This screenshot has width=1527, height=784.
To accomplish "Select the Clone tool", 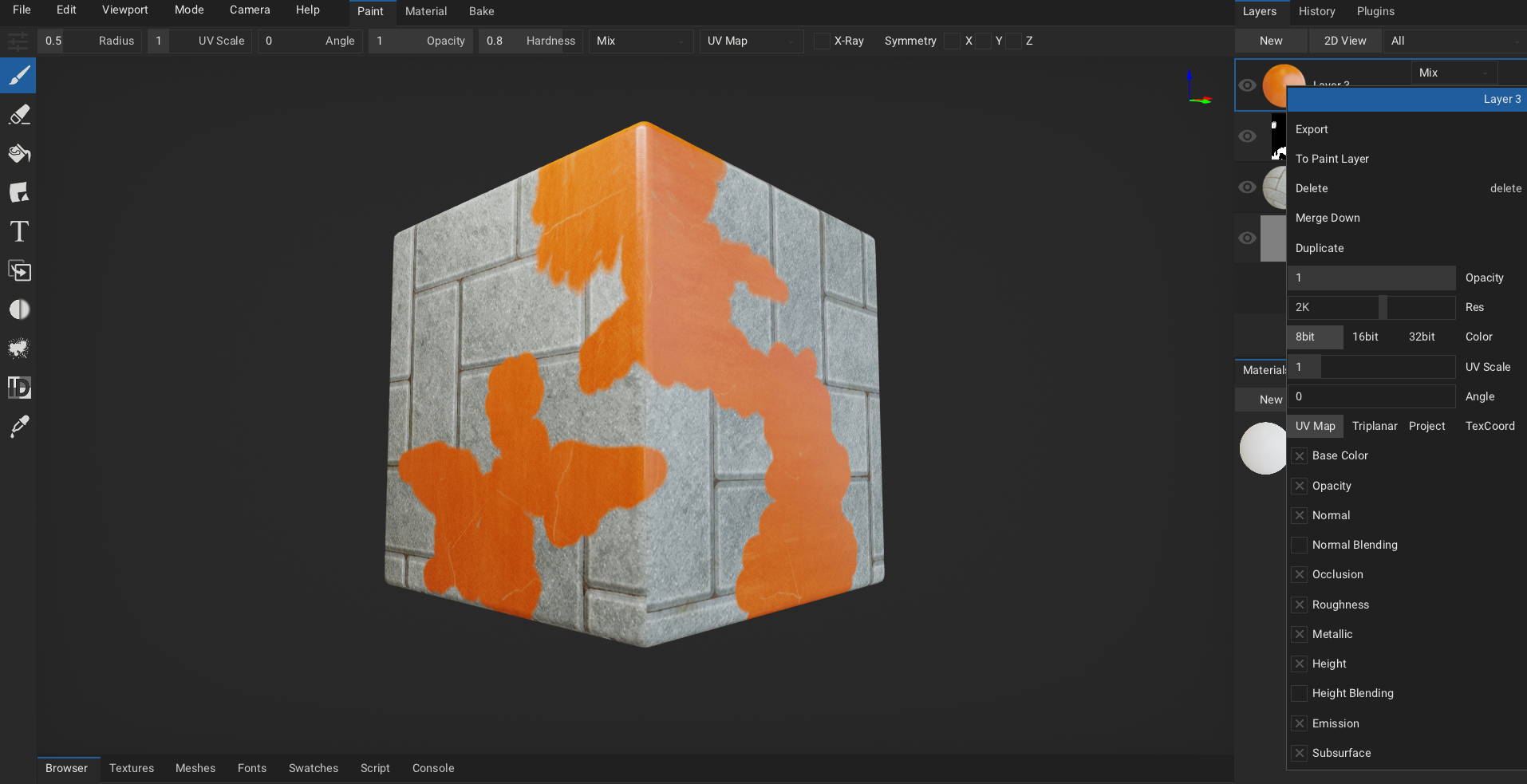I will pos(18,271).
